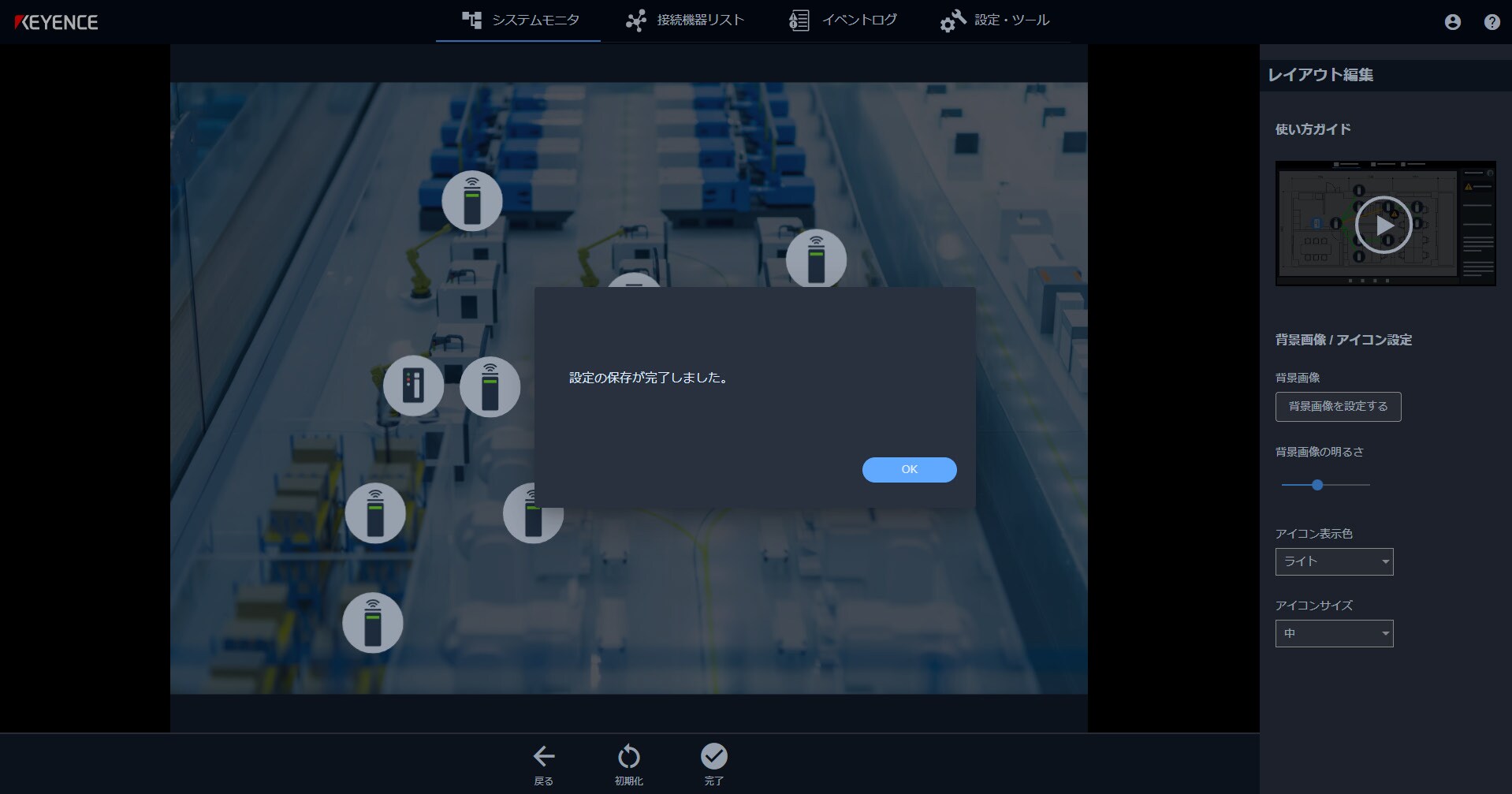
Task: Open the イベントログ tab
Action: 843,21
